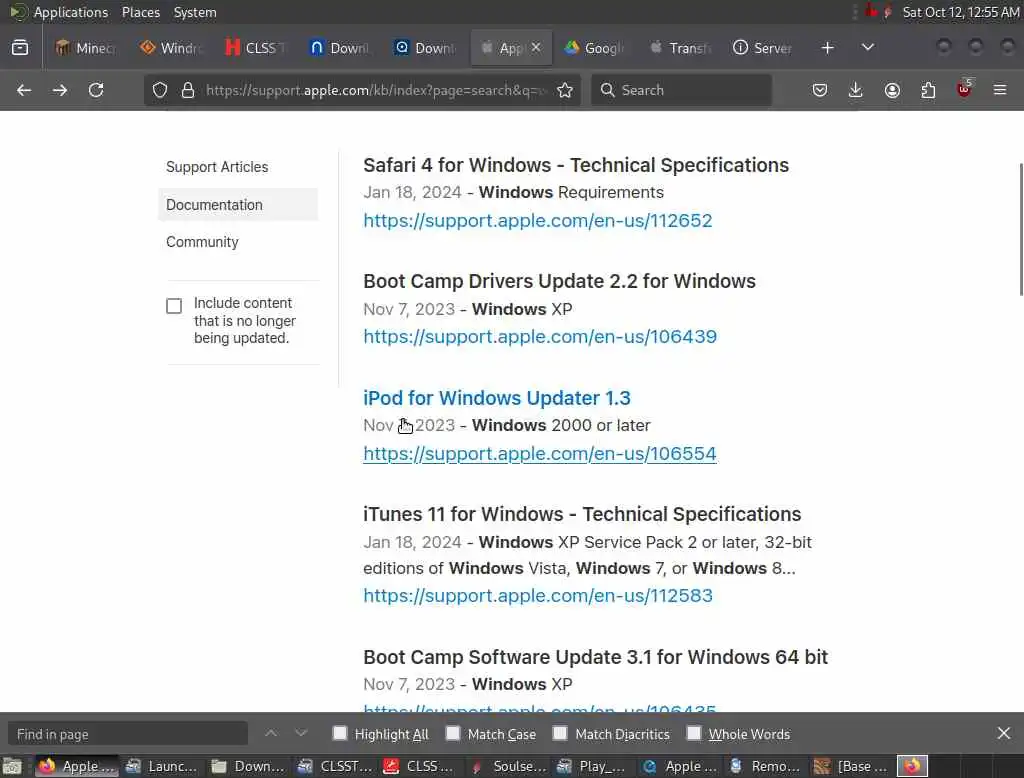Image resolution: width=1024 pixels, height=778 pixels.
Task: Open the Places menu
Action: pos(141,12)
